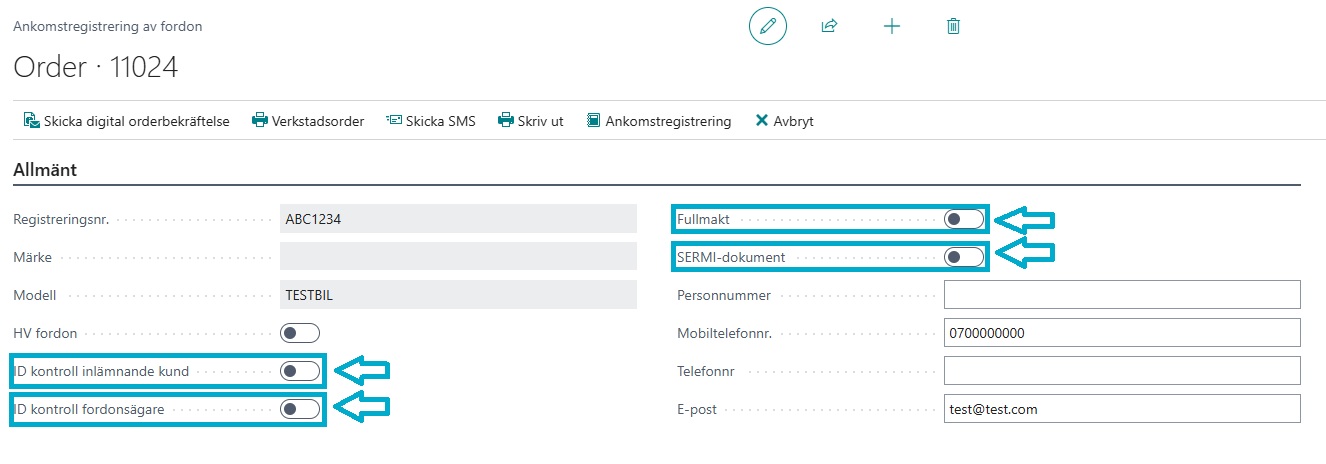Click the pencil edit icon
1326x464 pixels.
768,27
